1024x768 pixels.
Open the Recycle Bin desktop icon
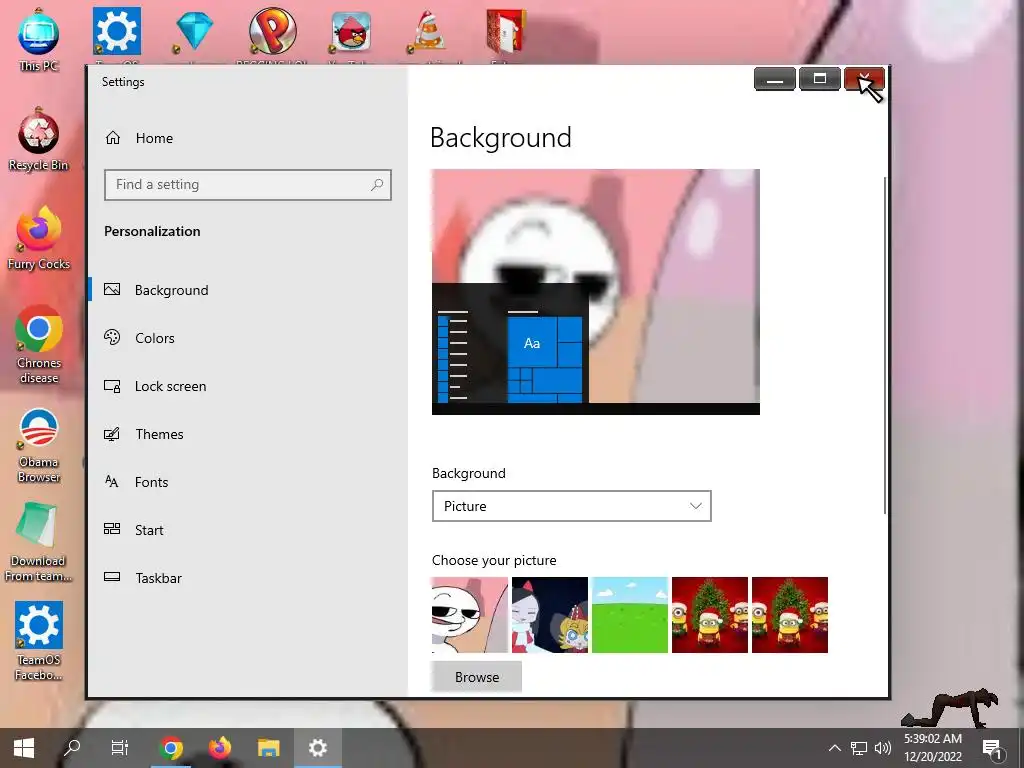(39, 139)
